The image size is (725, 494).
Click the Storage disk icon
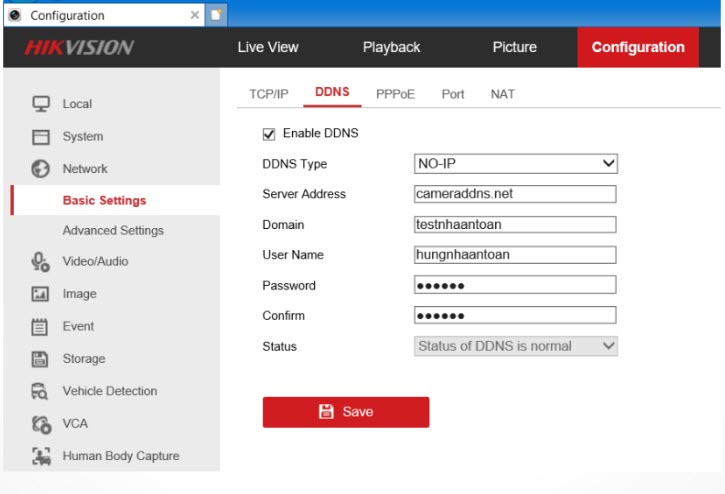(x=41, y=359)
